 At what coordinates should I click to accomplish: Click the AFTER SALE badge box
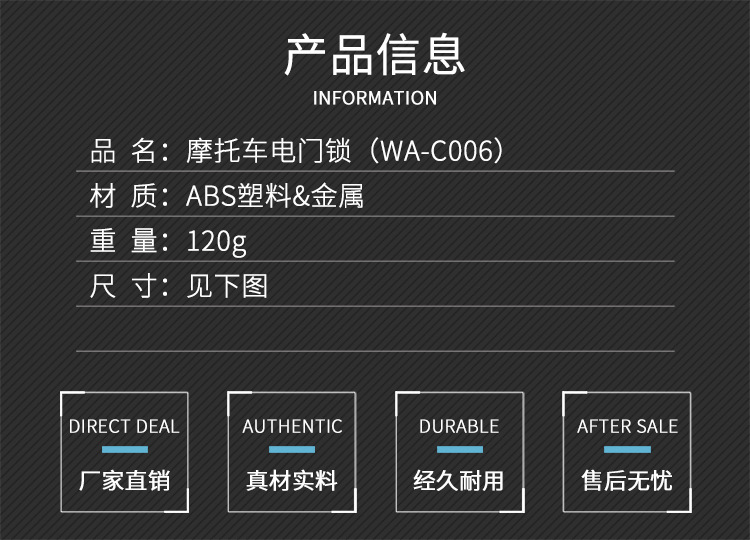click(x=627, y=452)
